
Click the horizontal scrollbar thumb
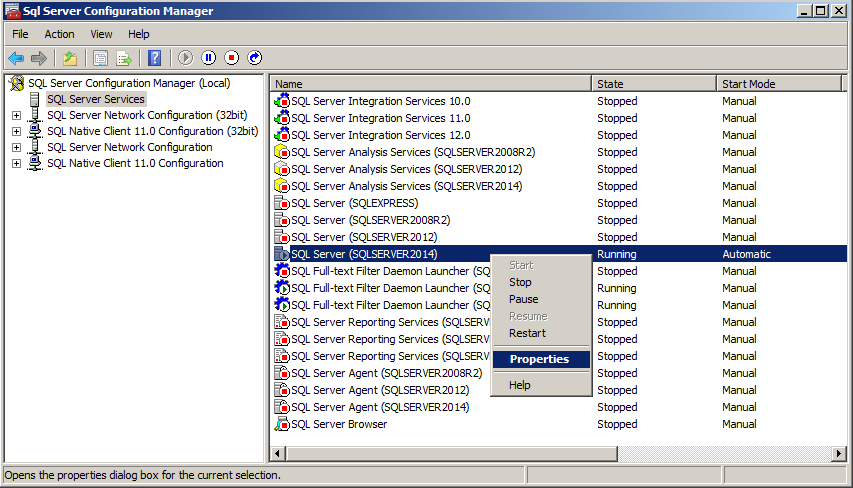click(452, 453)
